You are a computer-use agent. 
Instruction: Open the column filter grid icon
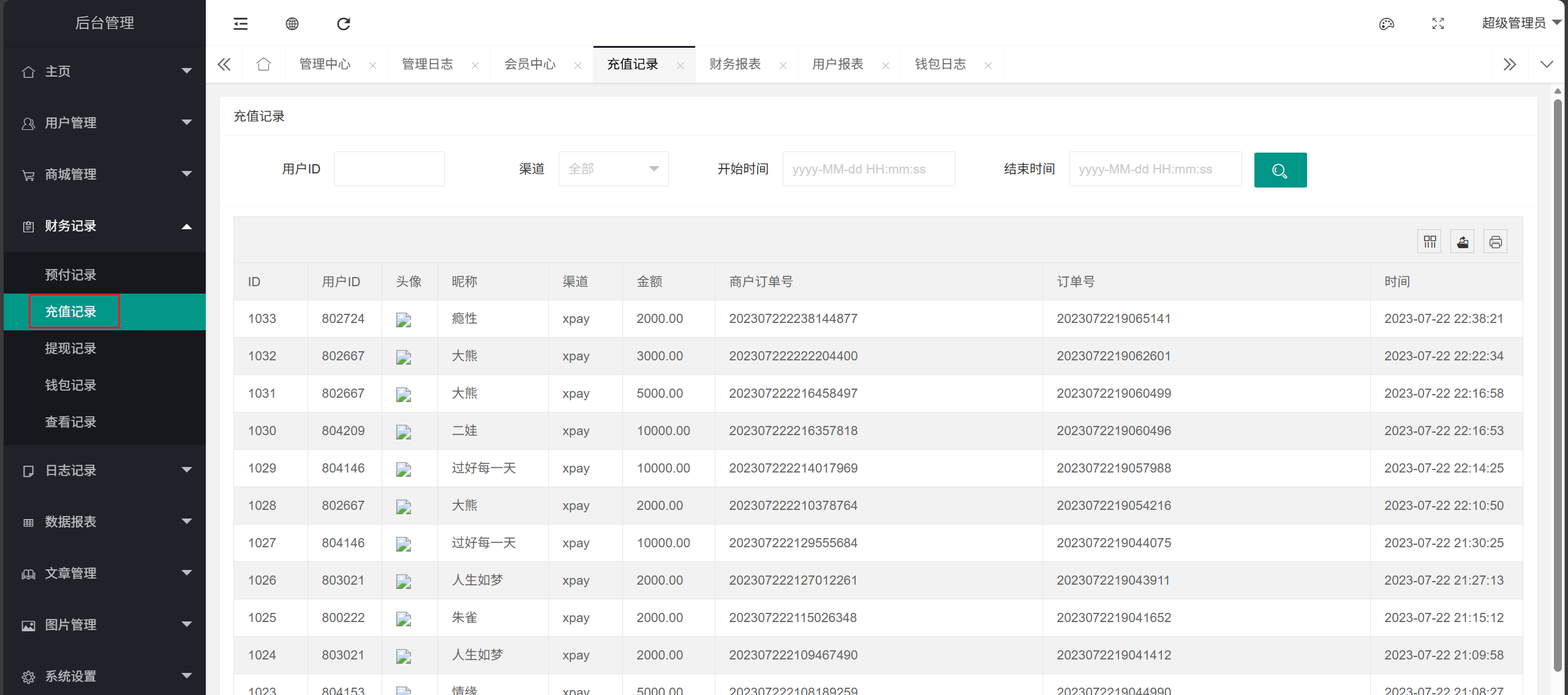click(1430, 242)
